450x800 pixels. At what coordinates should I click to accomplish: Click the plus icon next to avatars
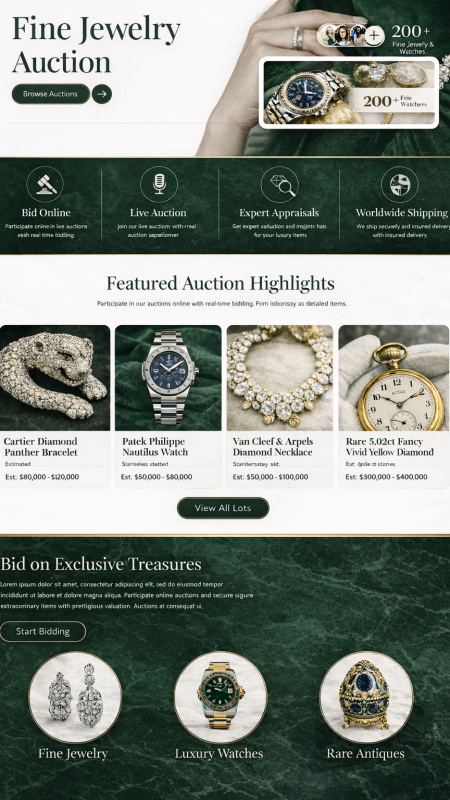(x=374, y=36)
